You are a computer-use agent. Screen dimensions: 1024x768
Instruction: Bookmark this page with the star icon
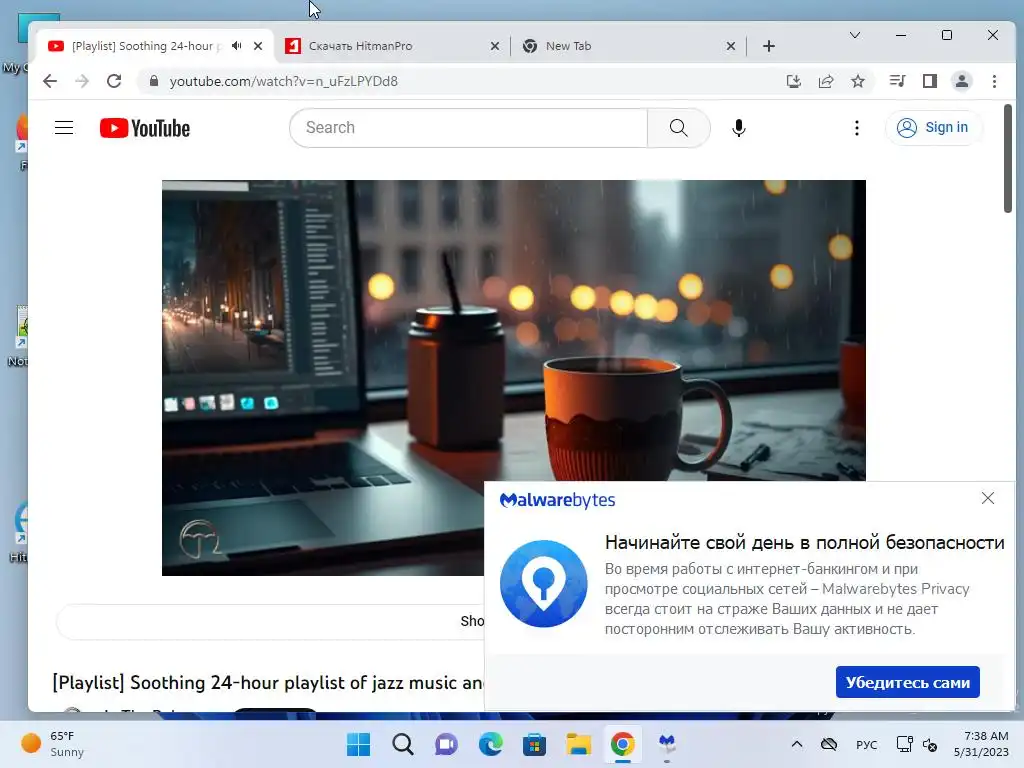[x=858, y=81]
